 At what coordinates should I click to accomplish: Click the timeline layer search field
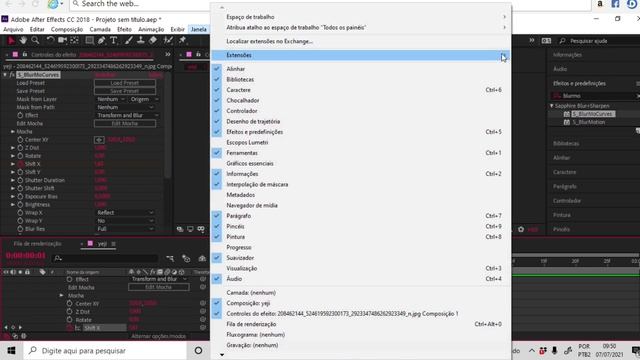pyautogui.click(x=105, y=258)
